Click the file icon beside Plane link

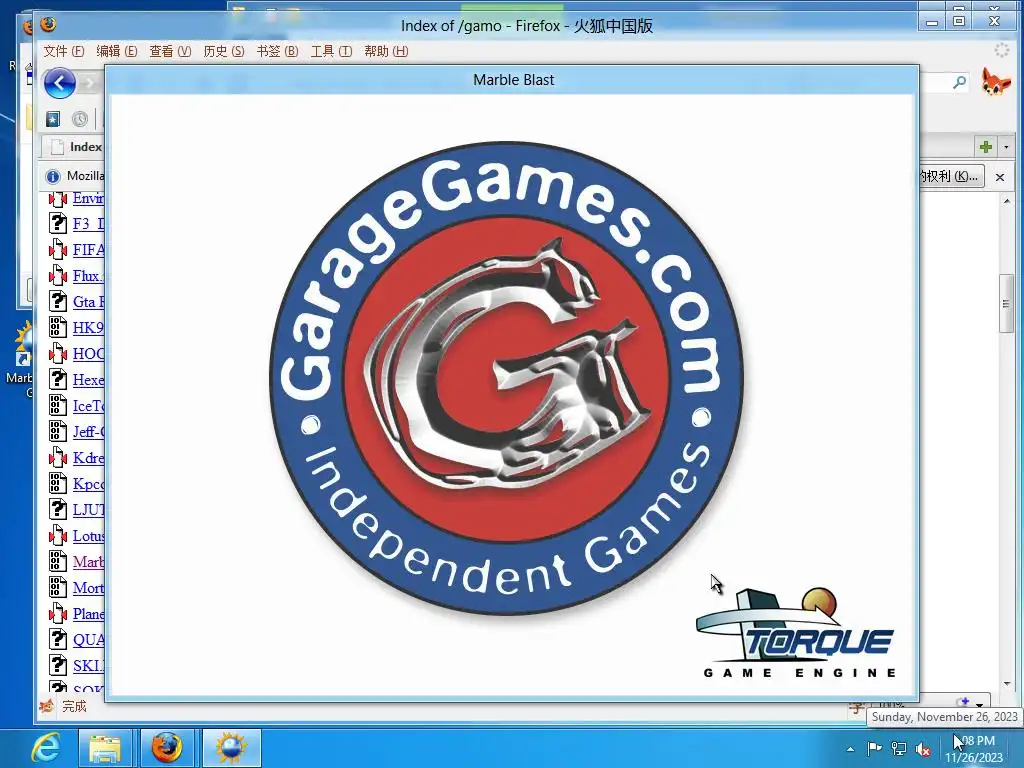(57, 614)
